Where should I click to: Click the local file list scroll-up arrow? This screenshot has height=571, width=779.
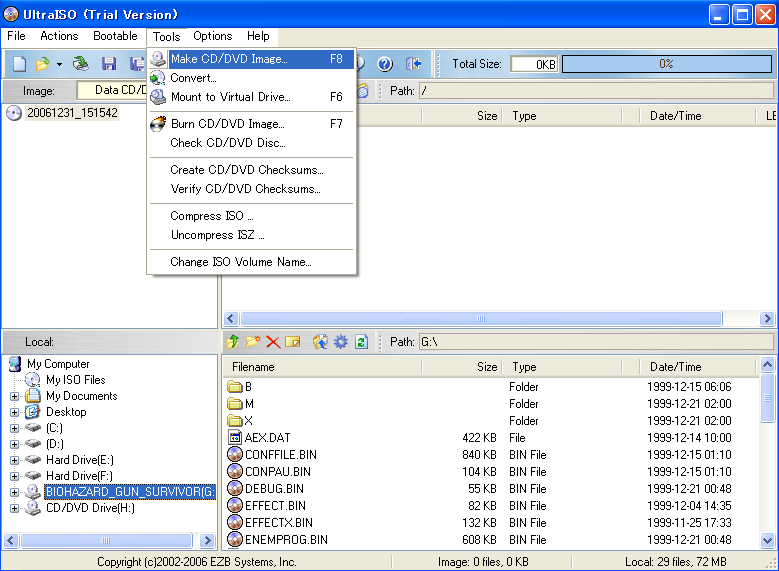767,365
